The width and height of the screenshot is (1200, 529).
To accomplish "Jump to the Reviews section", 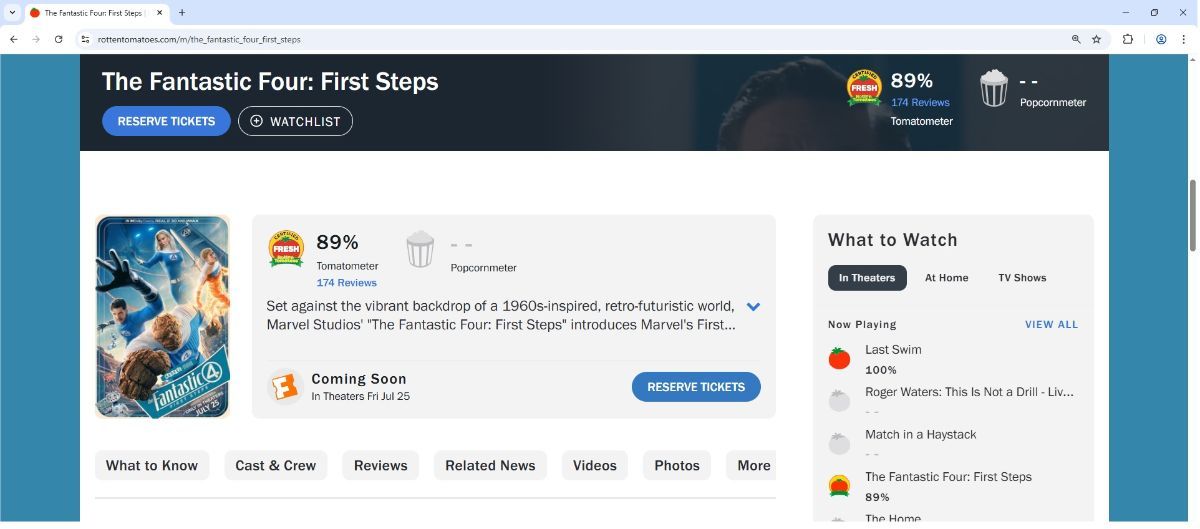I will (x=380, y=465).
